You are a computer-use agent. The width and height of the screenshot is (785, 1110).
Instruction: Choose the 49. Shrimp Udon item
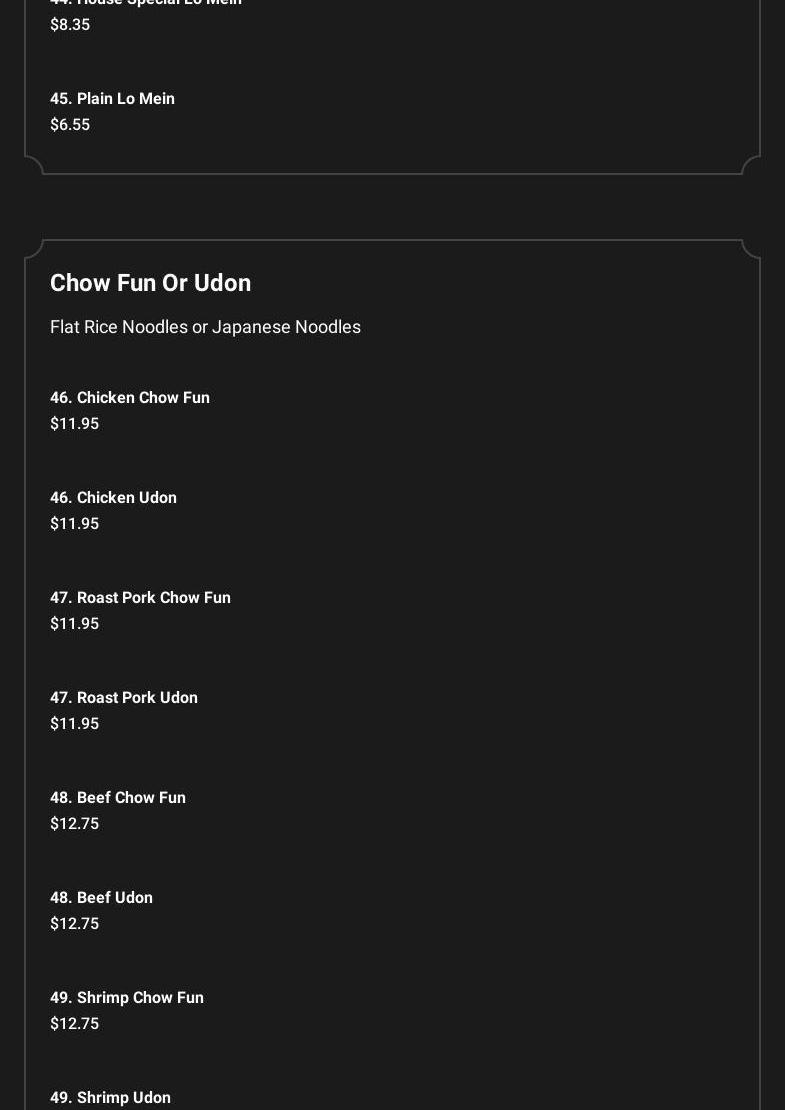coord(110,1097)
